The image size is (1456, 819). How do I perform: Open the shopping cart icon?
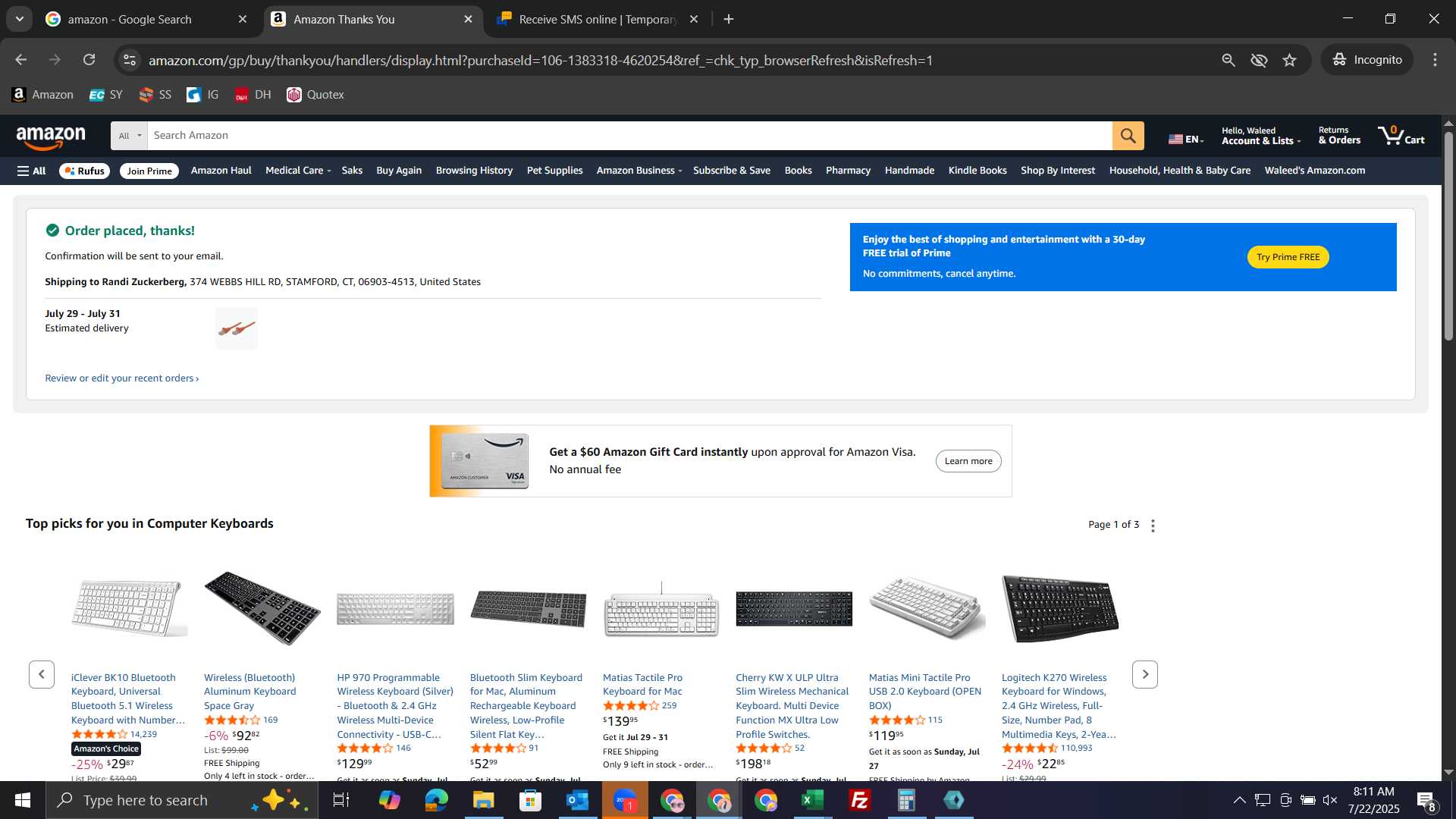pos(1401,136)
